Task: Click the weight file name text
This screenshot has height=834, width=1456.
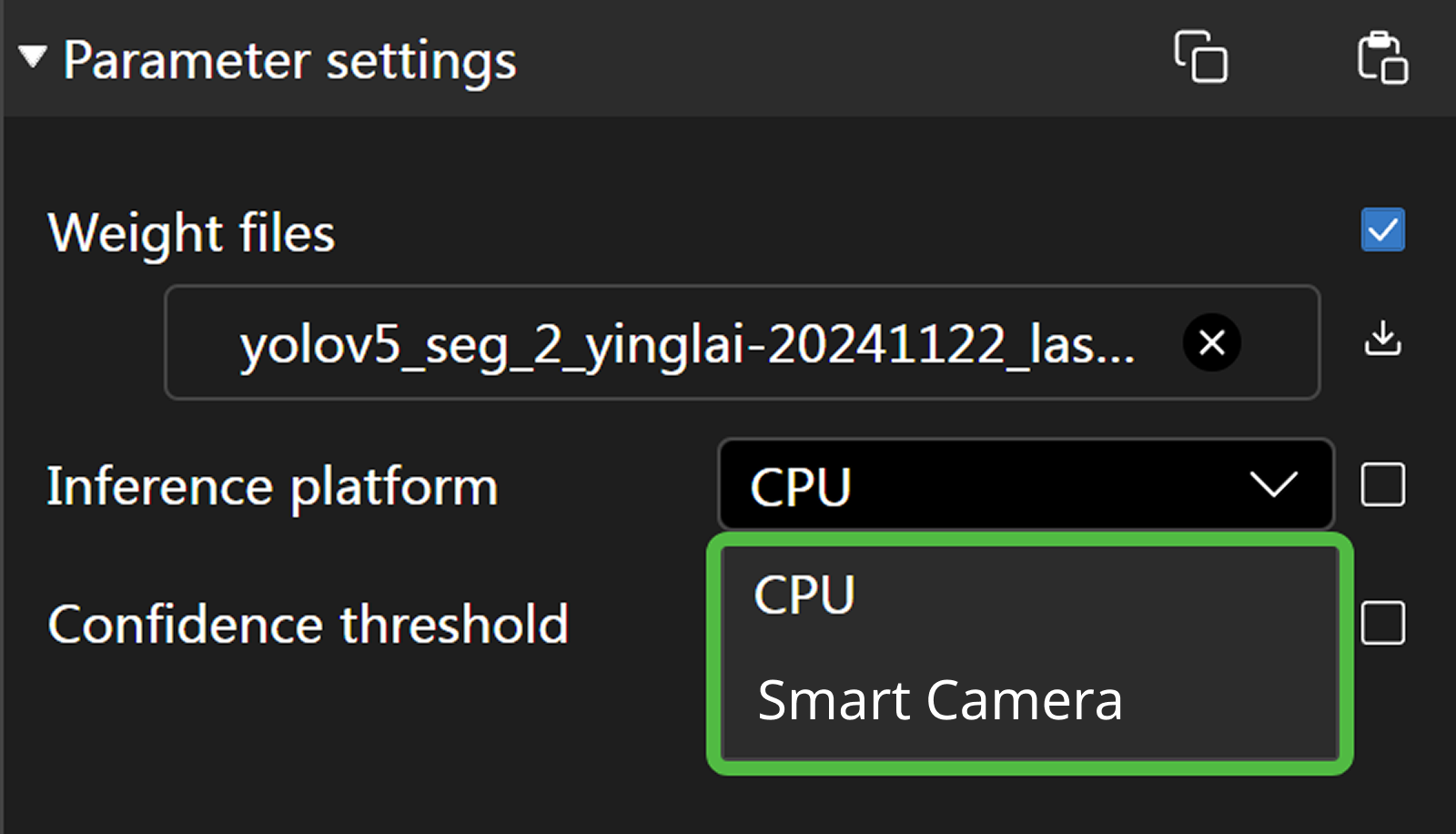Action: coord(687,346)
